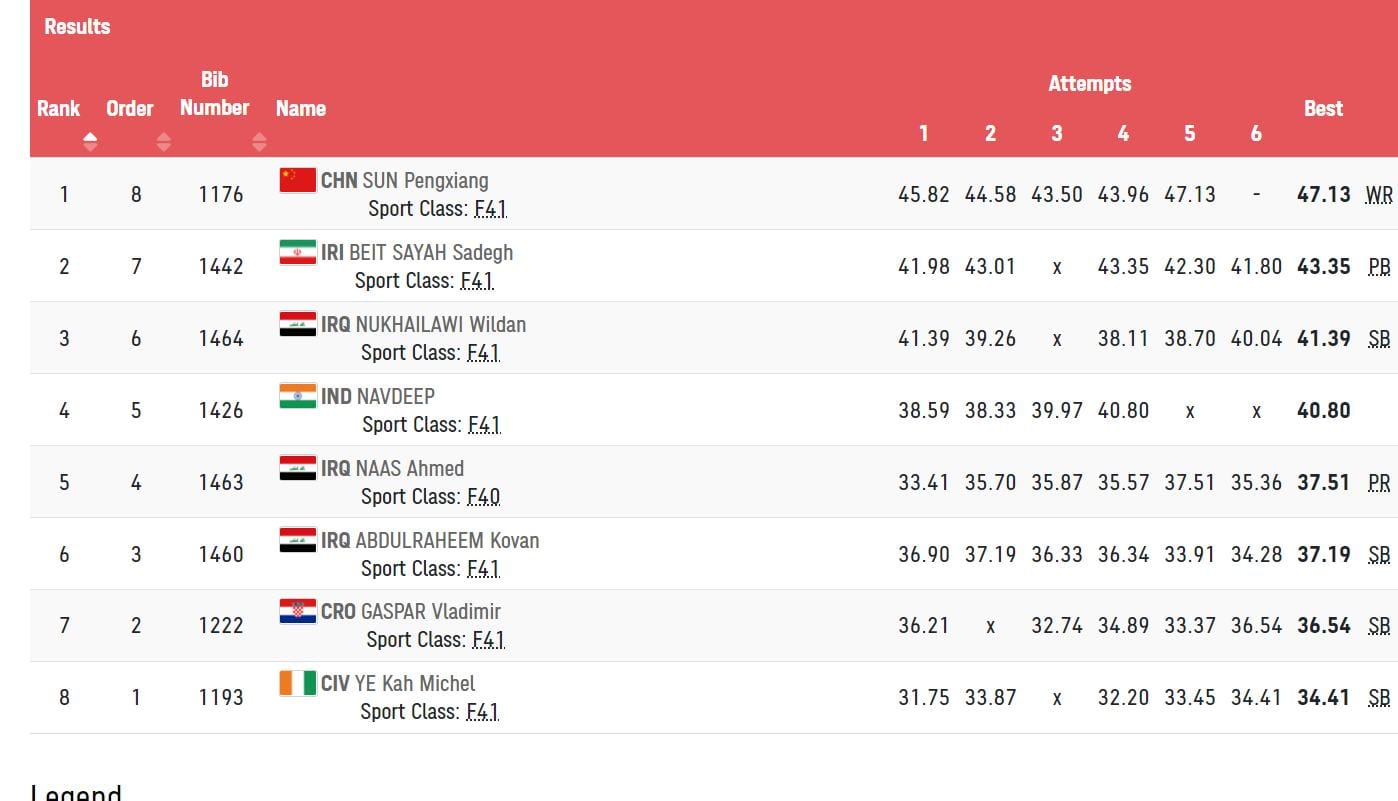1398x801 pixels.
Task: Toggle sorting on the Bib Number column
Action: pyautogui.click(x=258, y=142)
